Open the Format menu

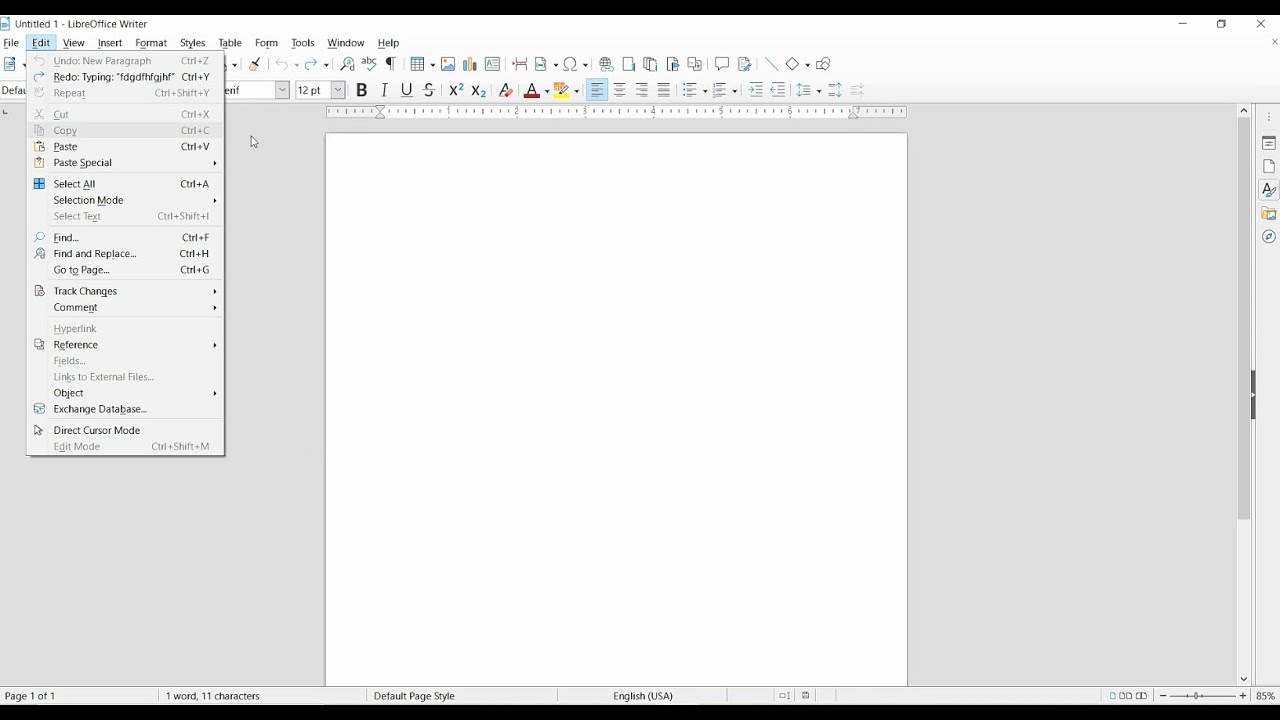151,43
